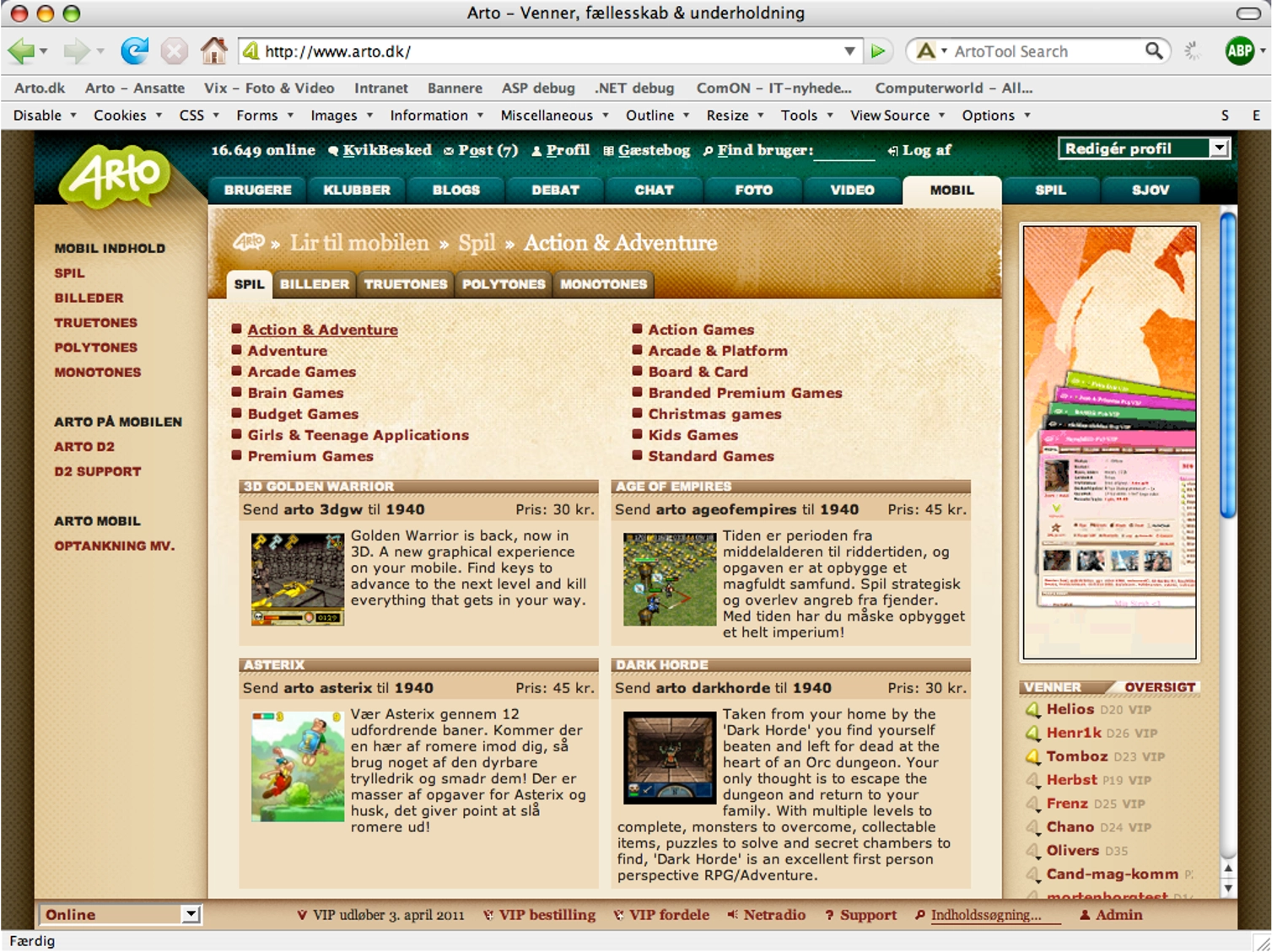Click the search magnifier in ArtoTool Search
The height and width of the screenshot is (952, 1272).
[1153, 51]
